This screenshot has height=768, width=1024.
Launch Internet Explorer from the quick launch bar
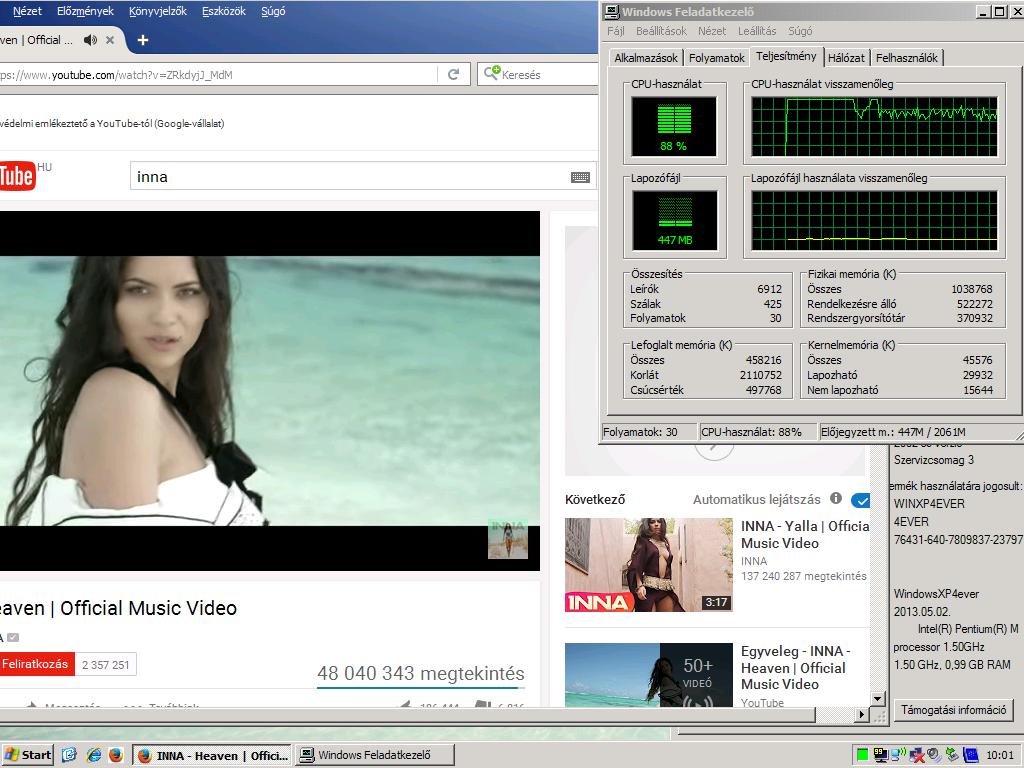(93, 755)
